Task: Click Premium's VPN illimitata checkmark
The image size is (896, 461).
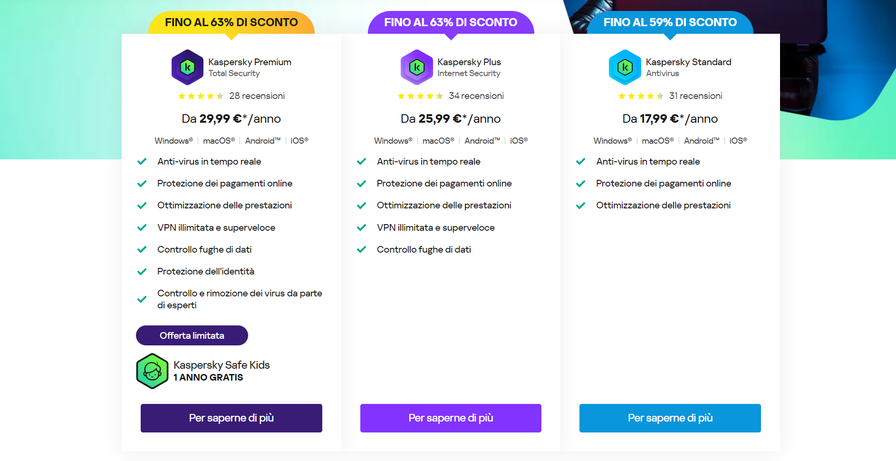Action: tap(142, 228)
